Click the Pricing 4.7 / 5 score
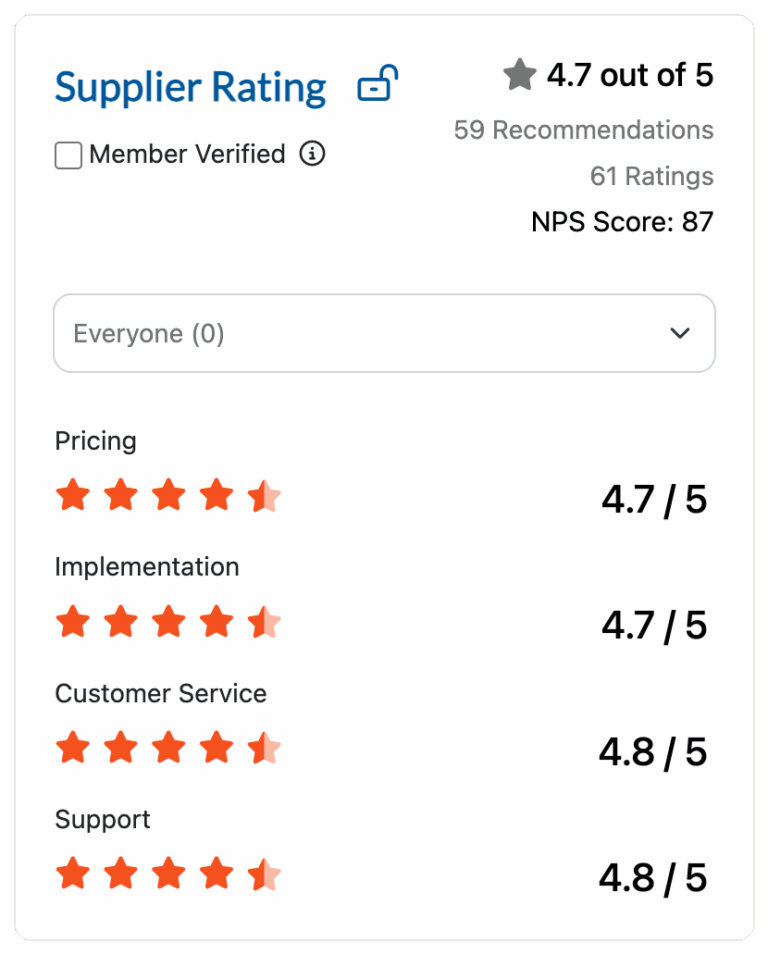768x955 pixels. [x=654, y=499]
